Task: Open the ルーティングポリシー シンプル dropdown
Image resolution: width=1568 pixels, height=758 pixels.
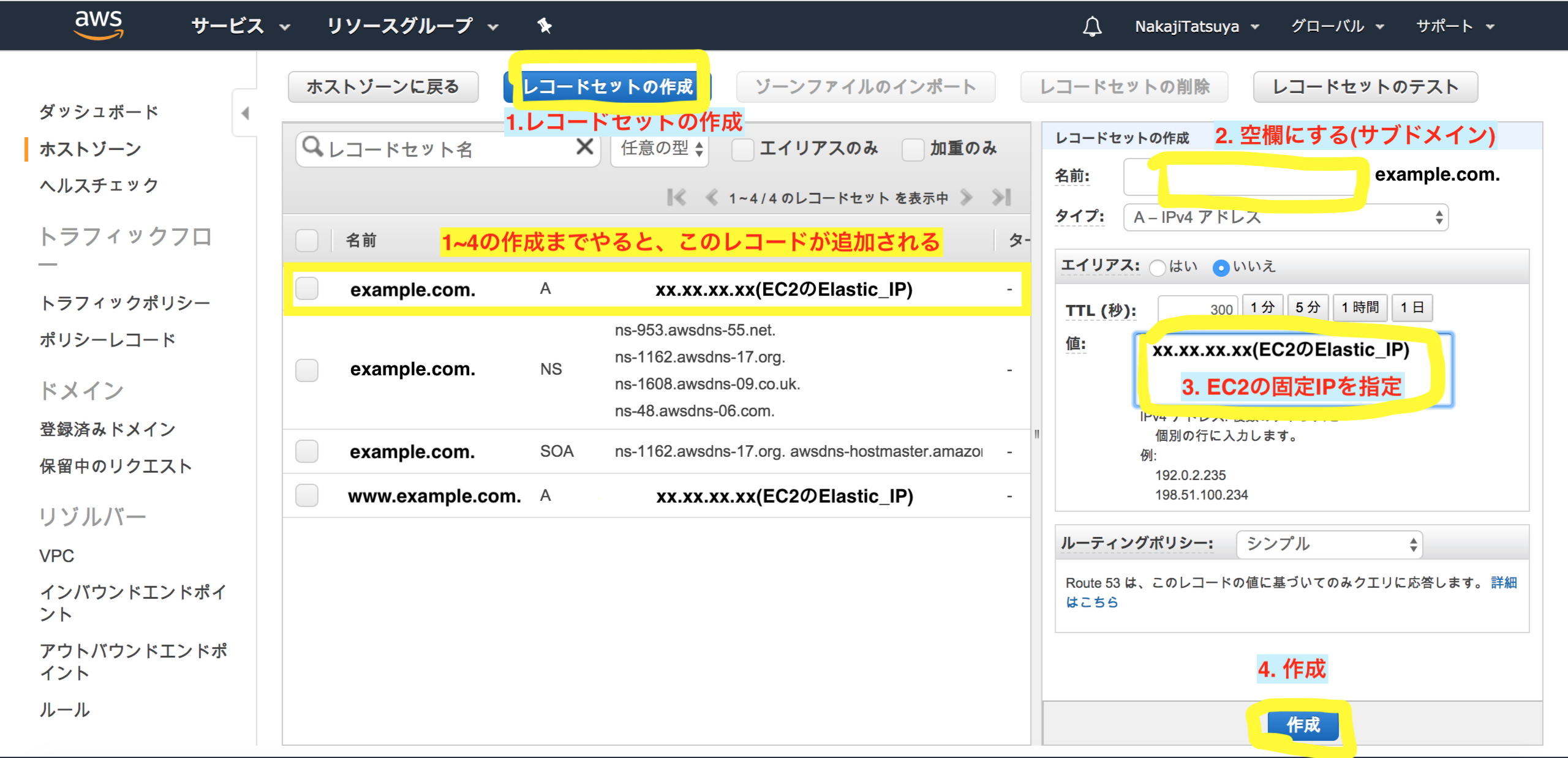Action: (1329, 544)
